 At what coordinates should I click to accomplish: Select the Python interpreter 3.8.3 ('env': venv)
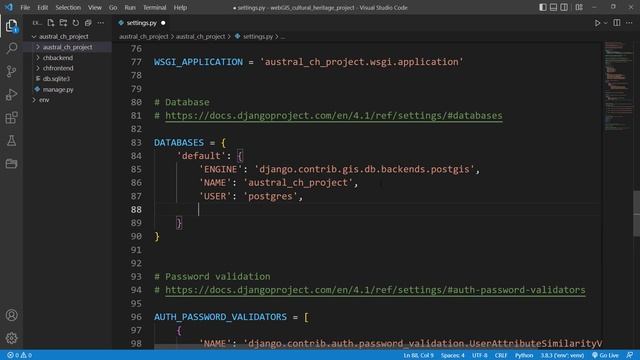(x=562, y=355)
